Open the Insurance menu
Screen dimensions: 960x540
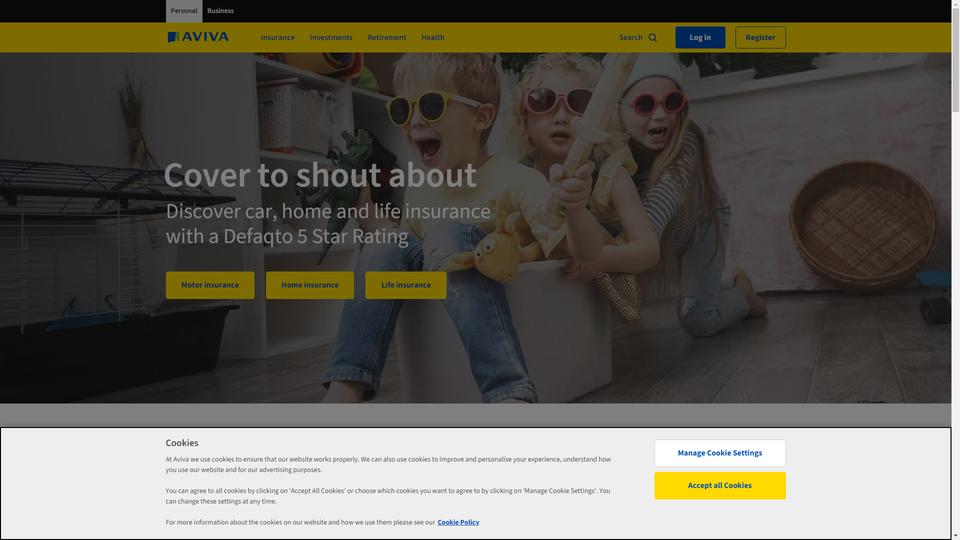click(277, 37)
